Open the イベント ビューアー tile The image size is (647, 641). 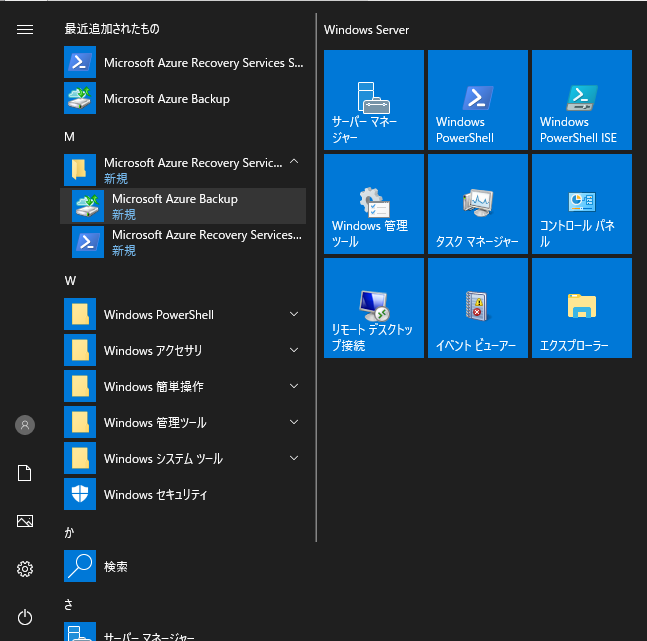[x=478, y=308]
